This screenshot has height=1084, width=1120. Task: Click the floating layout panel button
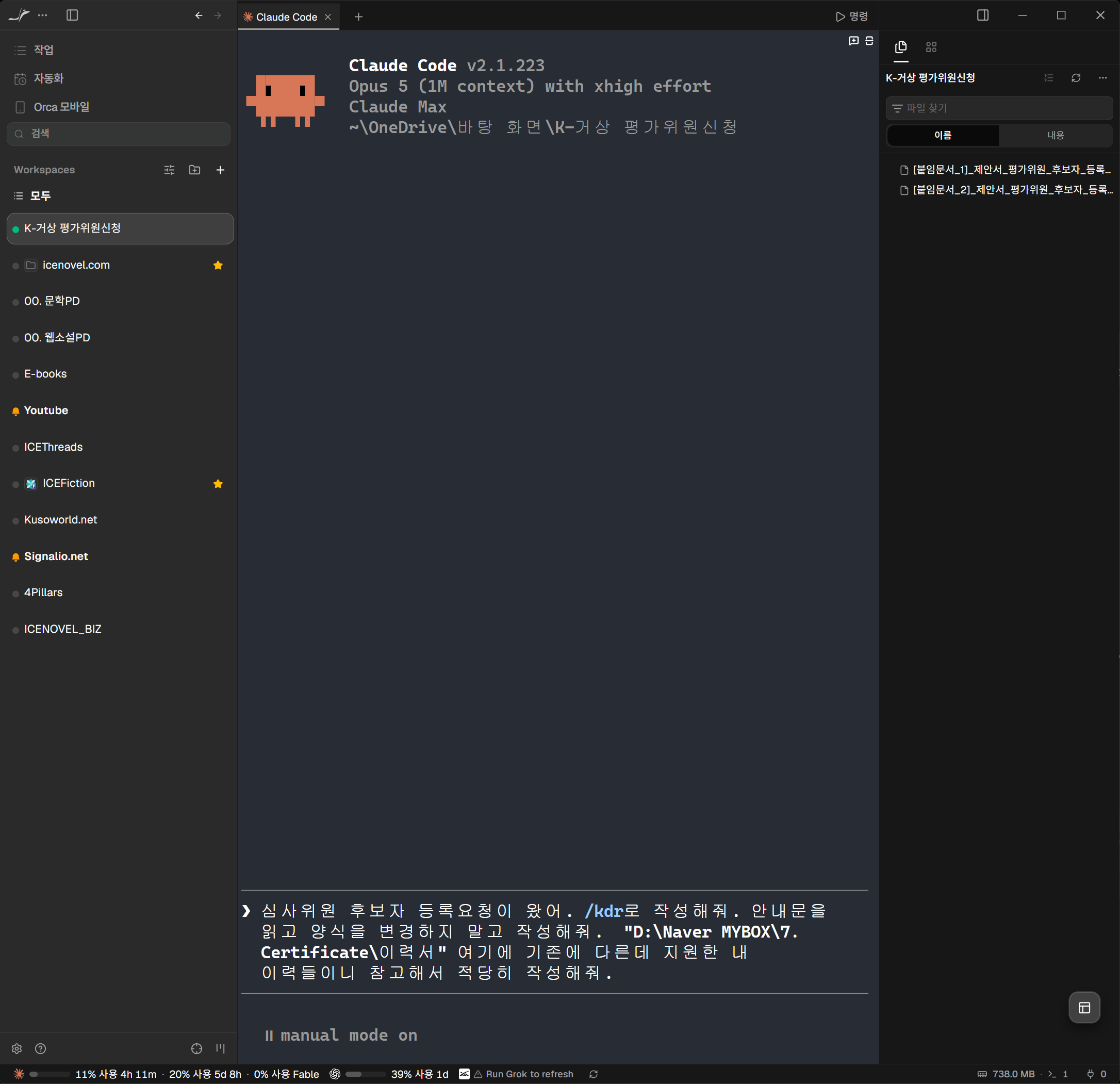[1084, 1008]
